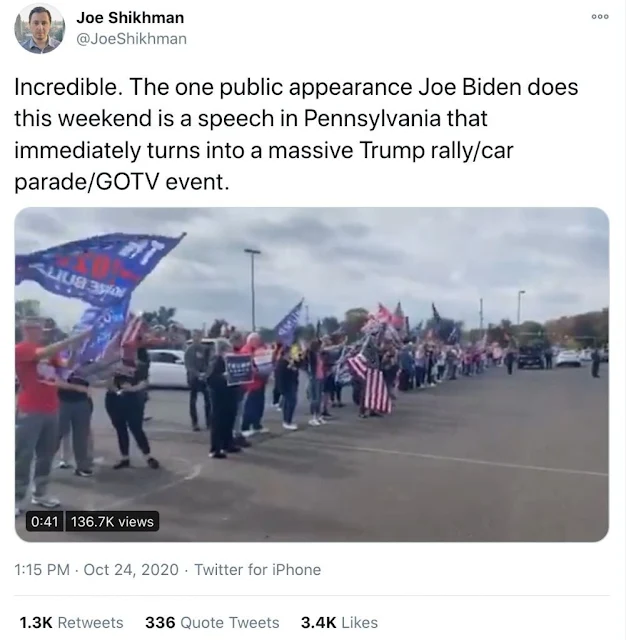Image resolution: width=626 pixels, height=640 pixels.
Task: Click Joe Shikhman's profile avatar
Action: tap(40, 28)
